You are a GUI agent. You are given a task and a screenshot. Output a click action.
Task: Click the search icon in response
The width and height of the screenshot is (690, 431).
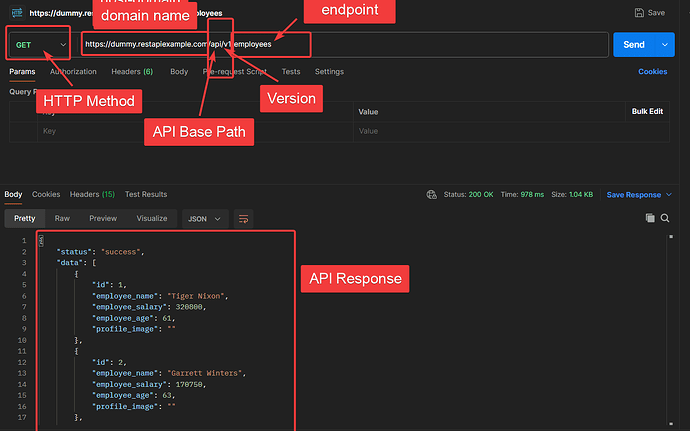click(665, 218)
